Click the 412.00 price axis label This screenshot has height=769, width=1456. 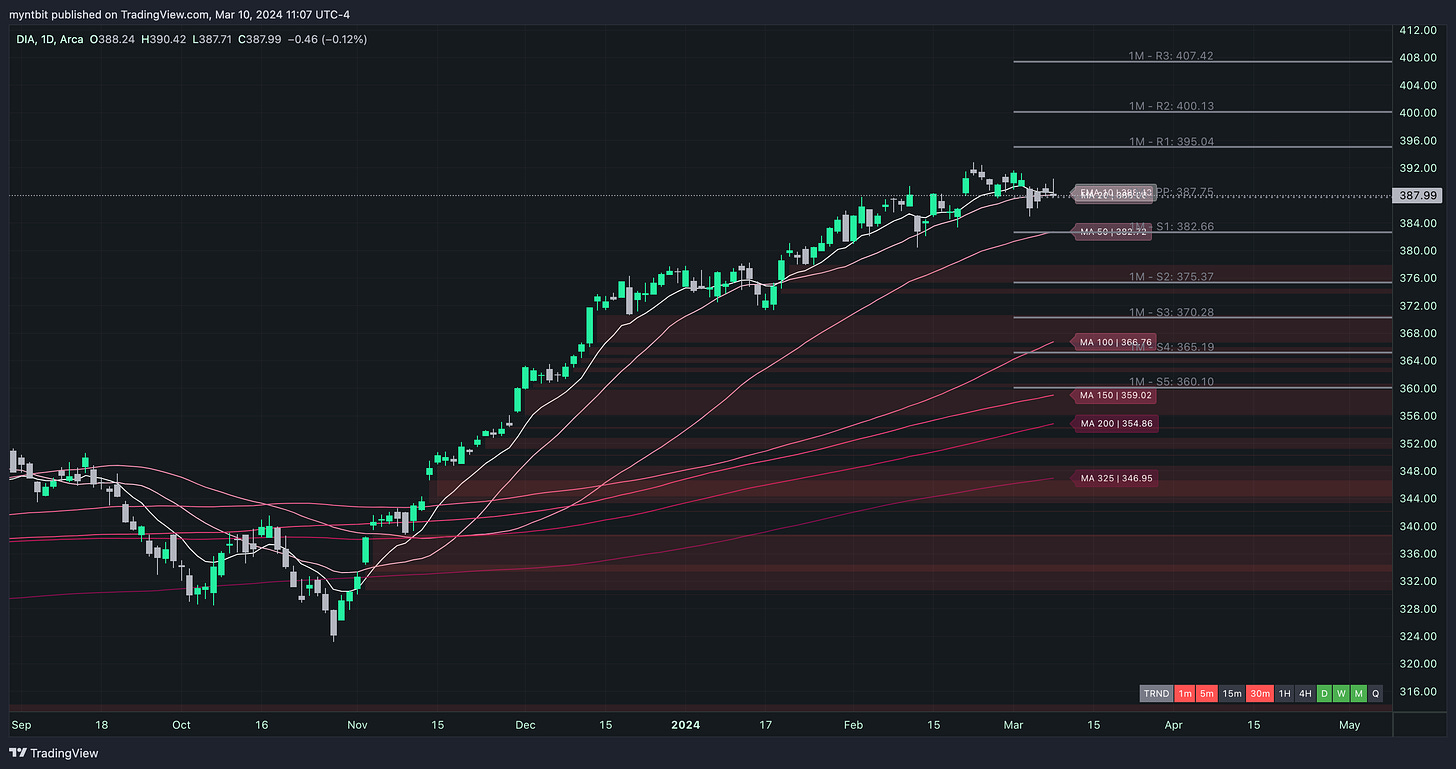tap(1418, 30)
